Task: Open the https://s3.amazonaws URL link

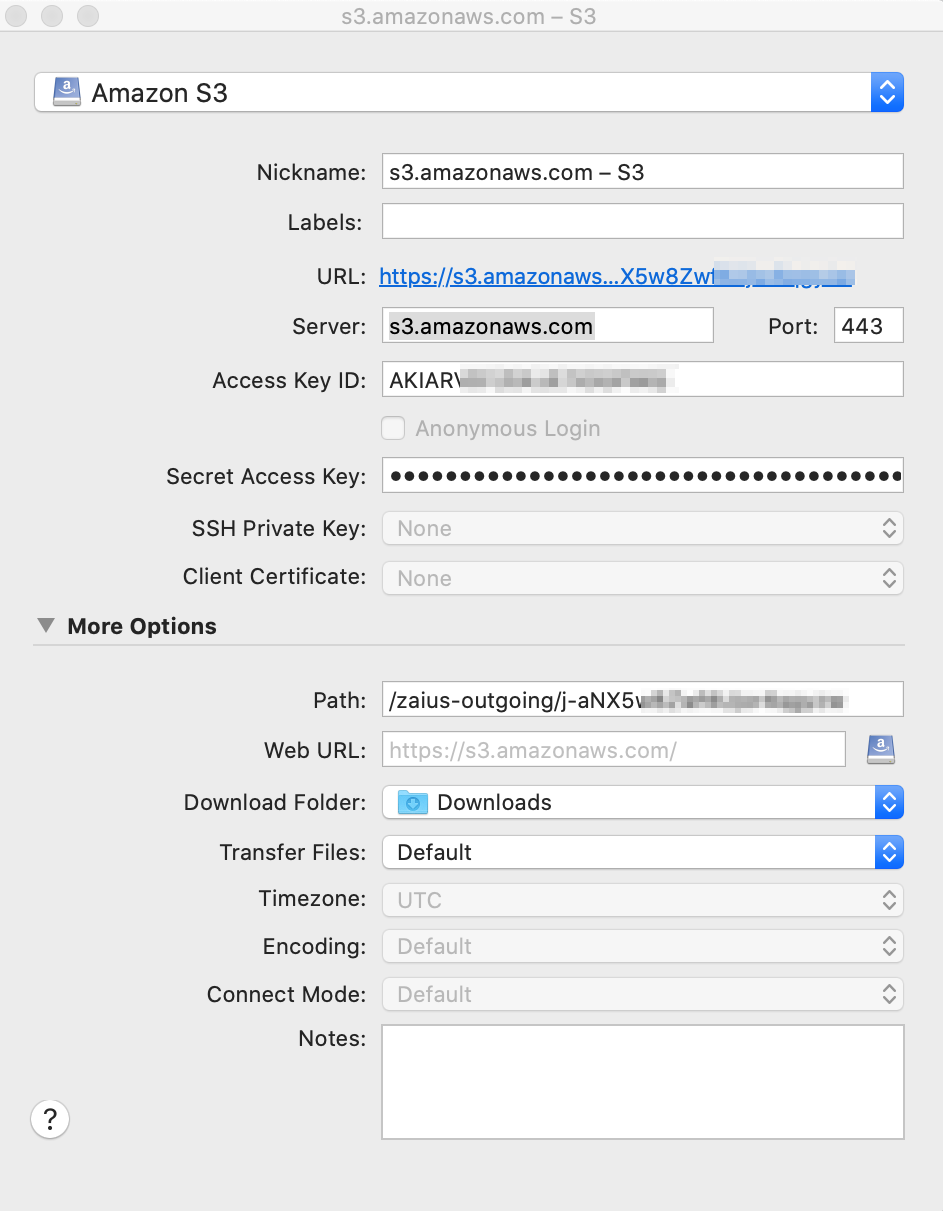Action: tap(617, 277)
